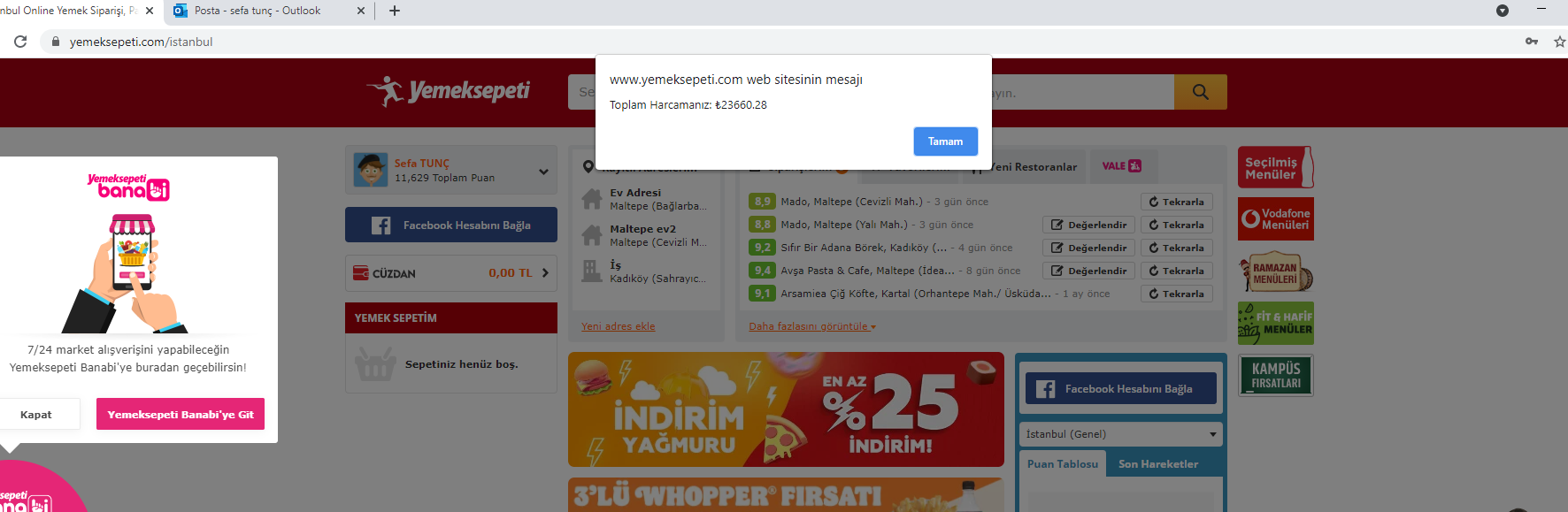Click the Yemeksepeti banabi logo in popup
The image size is (1568, 512).
(x=128, y=187)
